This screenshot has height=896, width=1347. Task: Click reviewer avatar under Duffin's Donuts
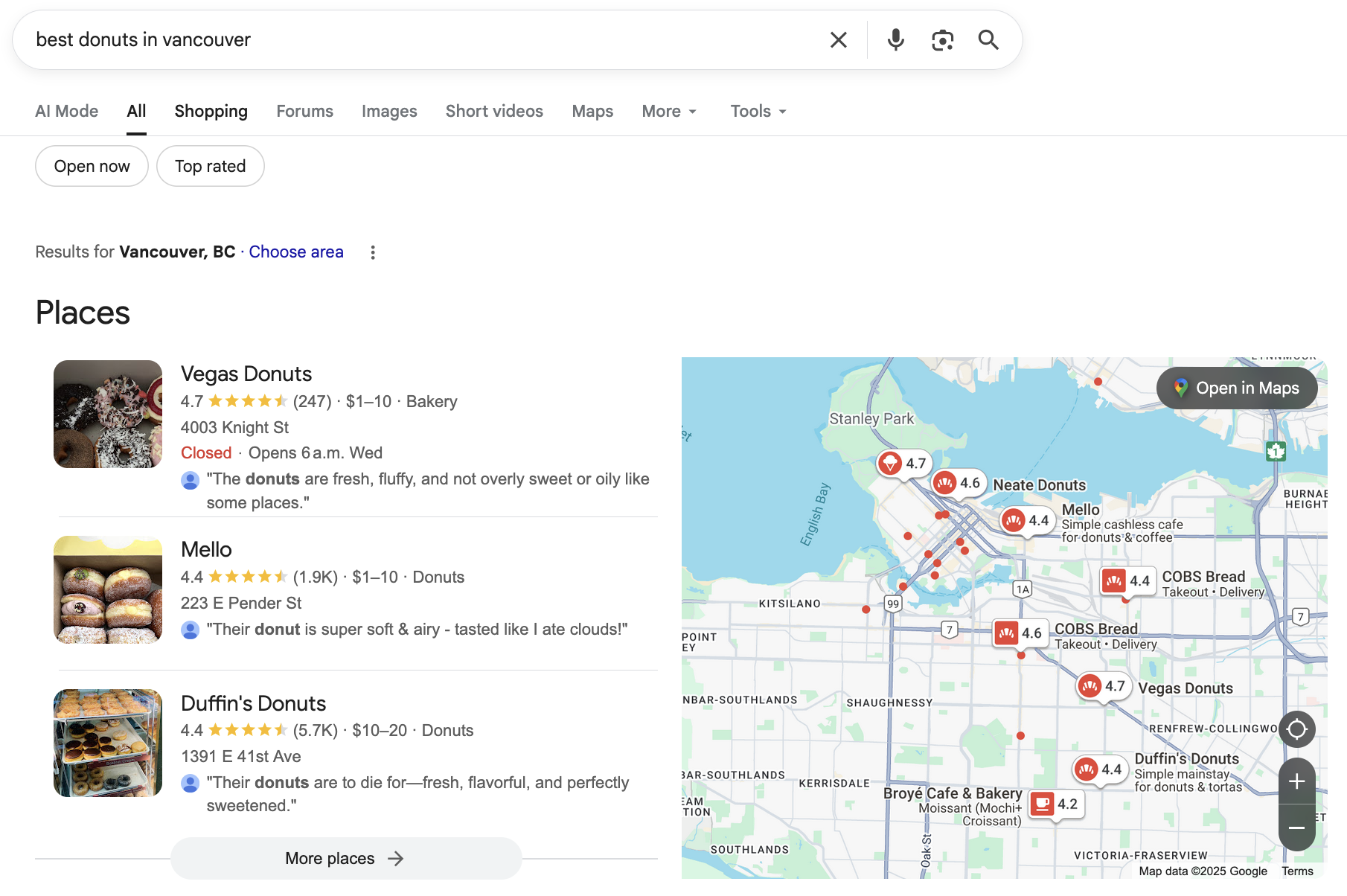[191, 784]
